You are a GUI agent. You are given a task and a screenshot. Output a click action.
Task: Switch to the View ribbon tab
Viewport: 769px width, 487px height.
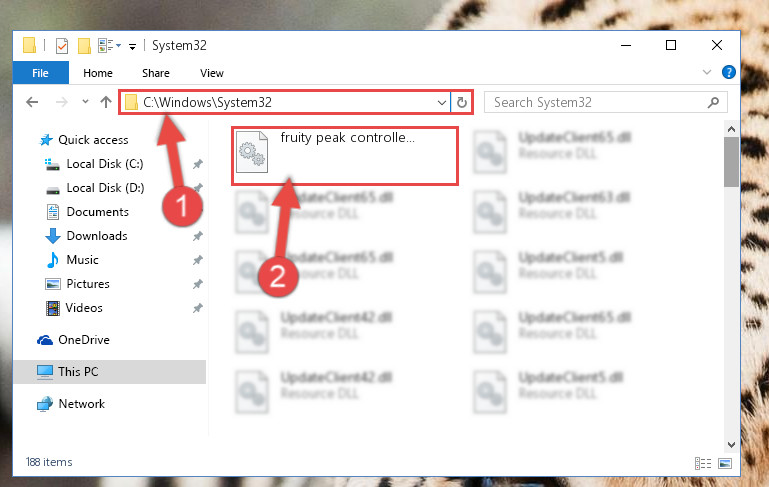[x=212, y=73]
